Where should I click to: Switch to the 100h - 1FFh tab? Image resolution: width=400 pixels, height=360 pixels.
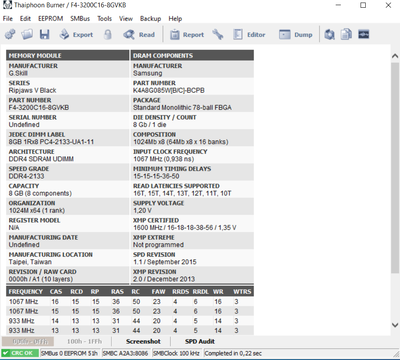84,341
